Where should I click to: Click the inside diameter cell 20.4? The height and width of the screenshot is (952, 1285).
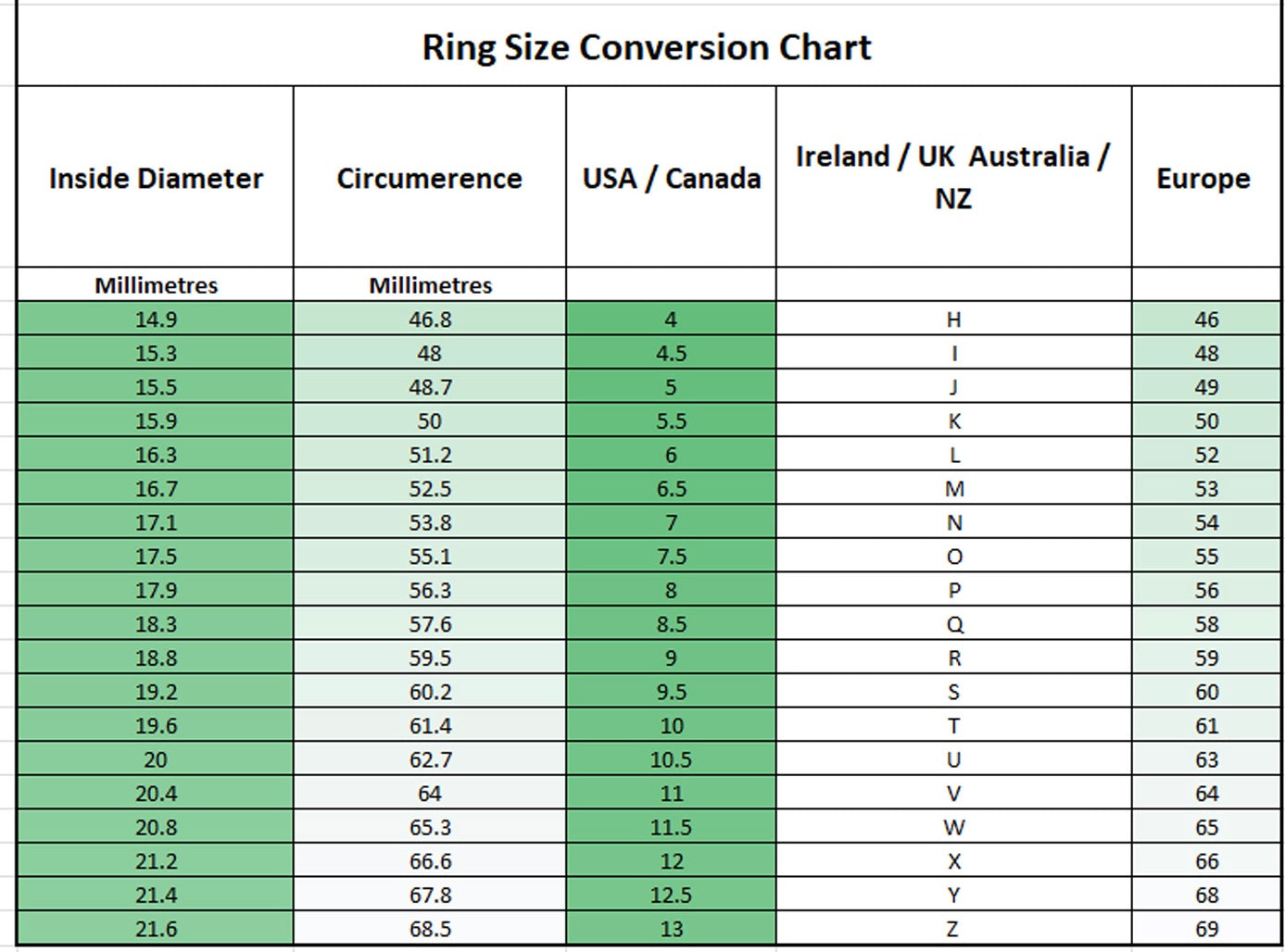[156, 794]
